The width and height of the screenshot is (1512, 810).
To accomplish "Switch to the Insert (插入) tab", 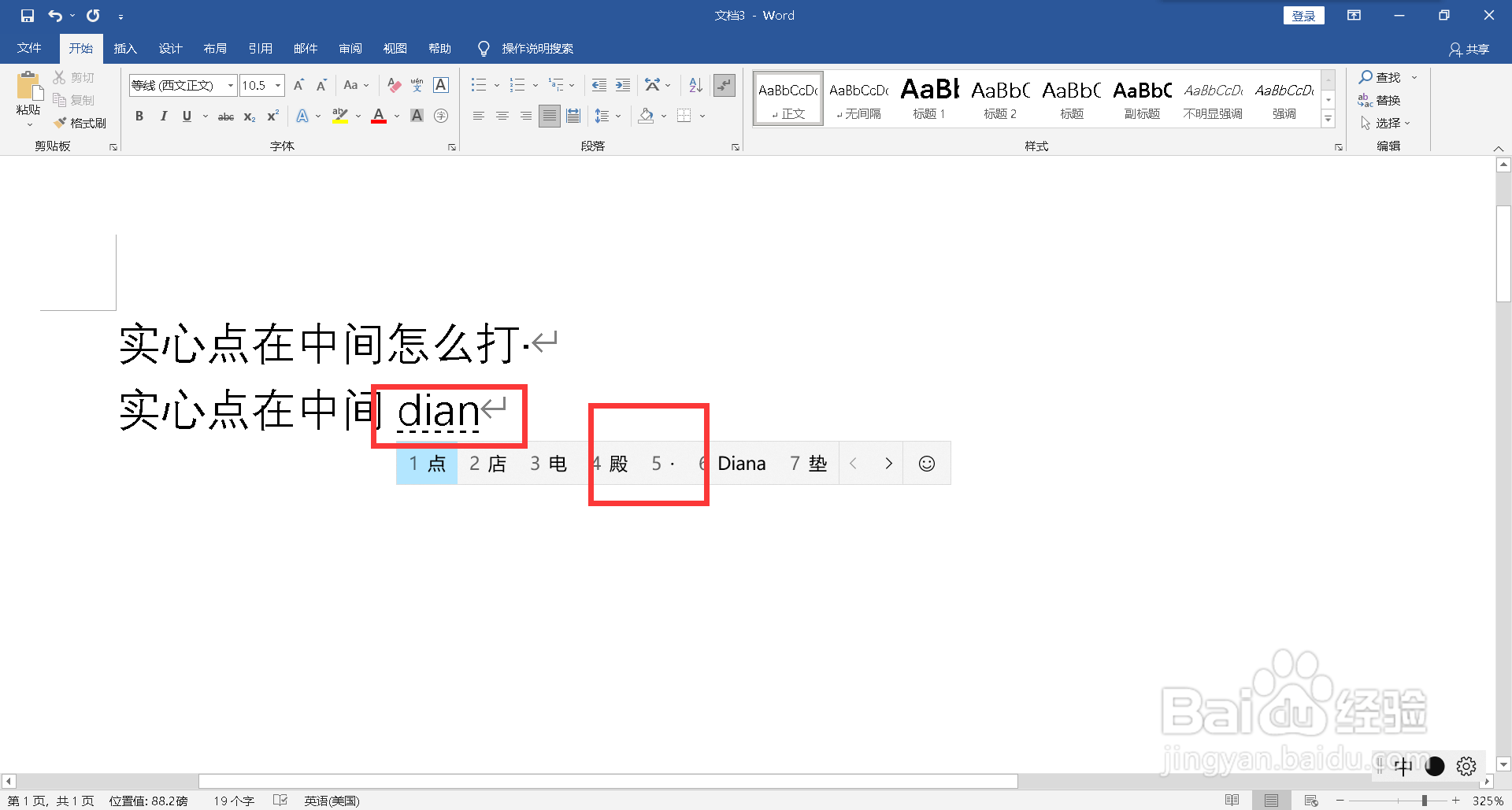I will [125, 49].
